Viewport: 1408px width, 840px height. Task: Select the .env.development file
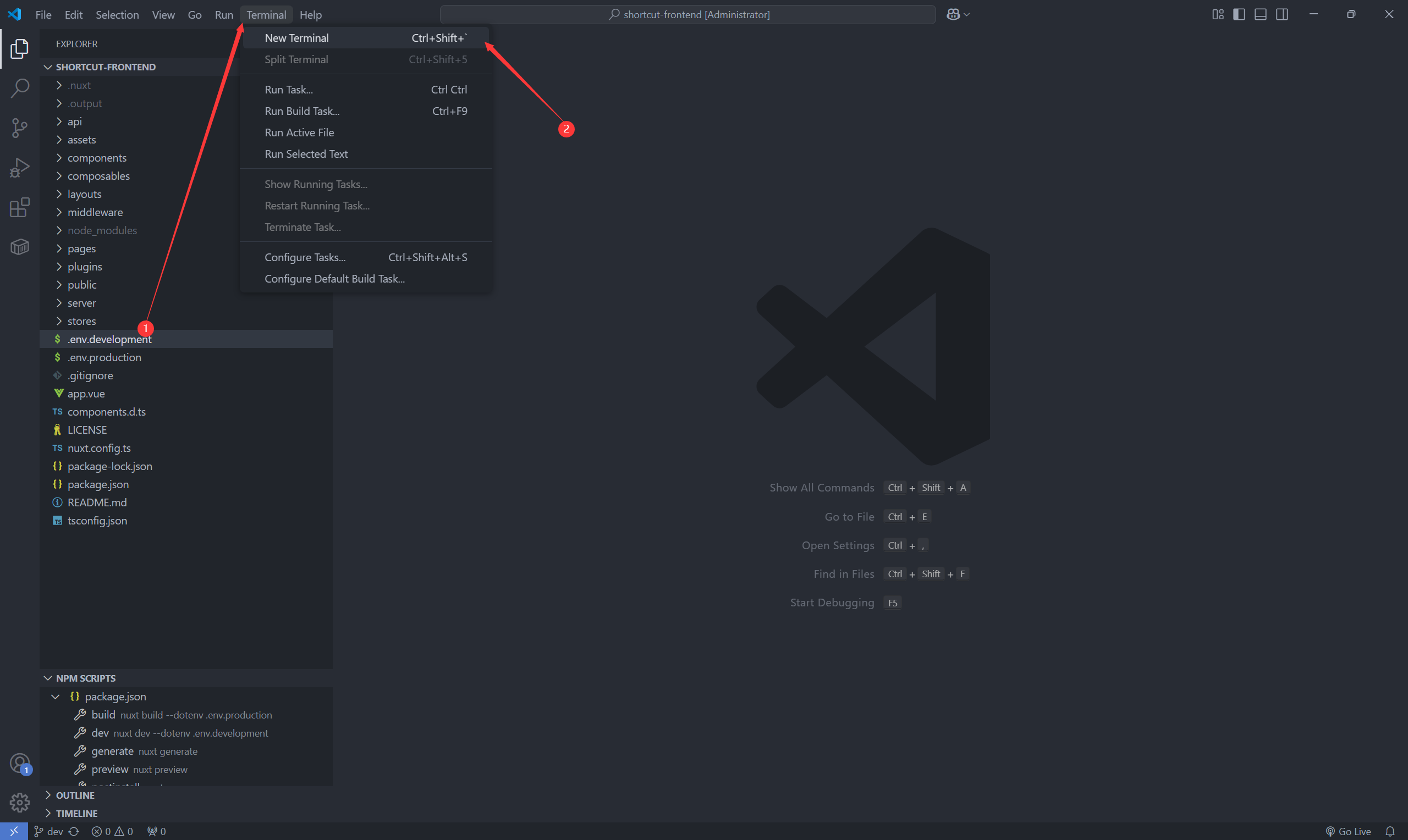click(x=186, y=339)
